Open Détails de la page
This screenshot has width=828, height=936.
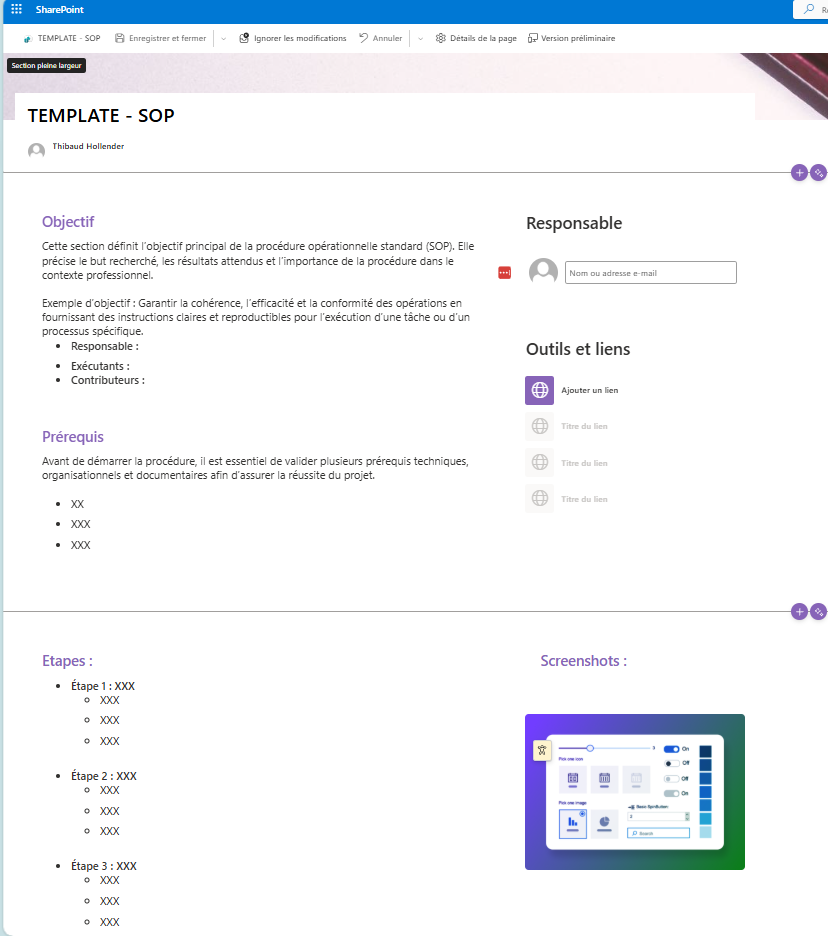[476, 39]
